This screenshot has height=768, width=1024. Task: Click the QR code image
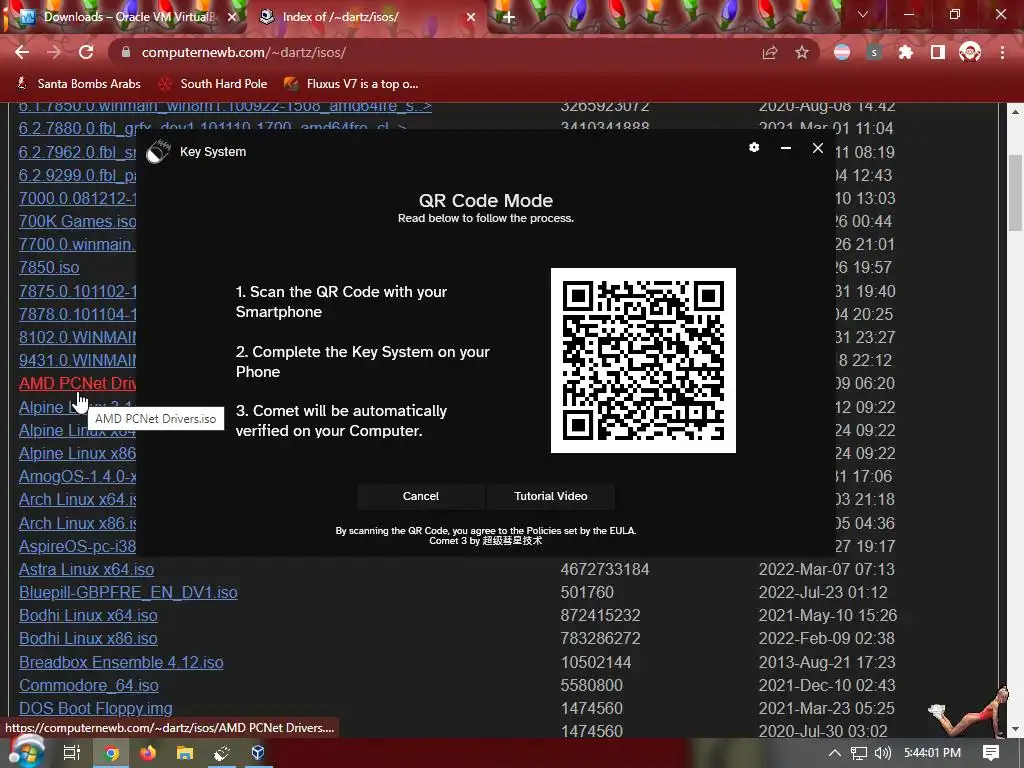coord(643,360)
